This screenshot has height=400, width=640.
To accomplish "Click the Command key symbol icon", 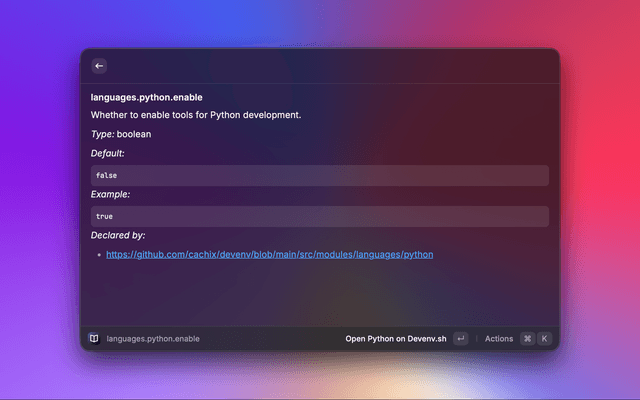I will 527,339.
